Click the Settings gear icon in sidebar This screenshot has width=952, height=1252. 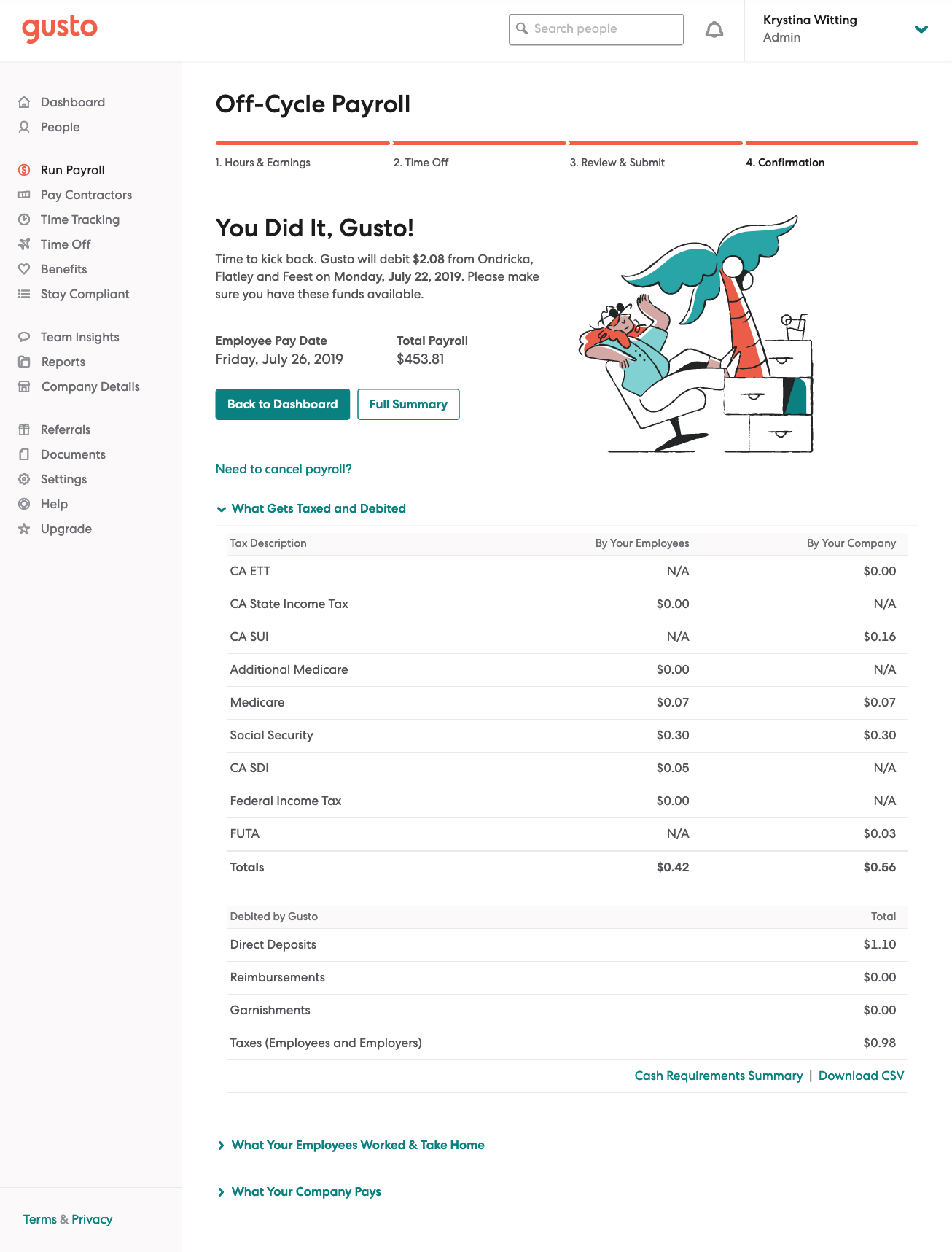coord(24,479)
